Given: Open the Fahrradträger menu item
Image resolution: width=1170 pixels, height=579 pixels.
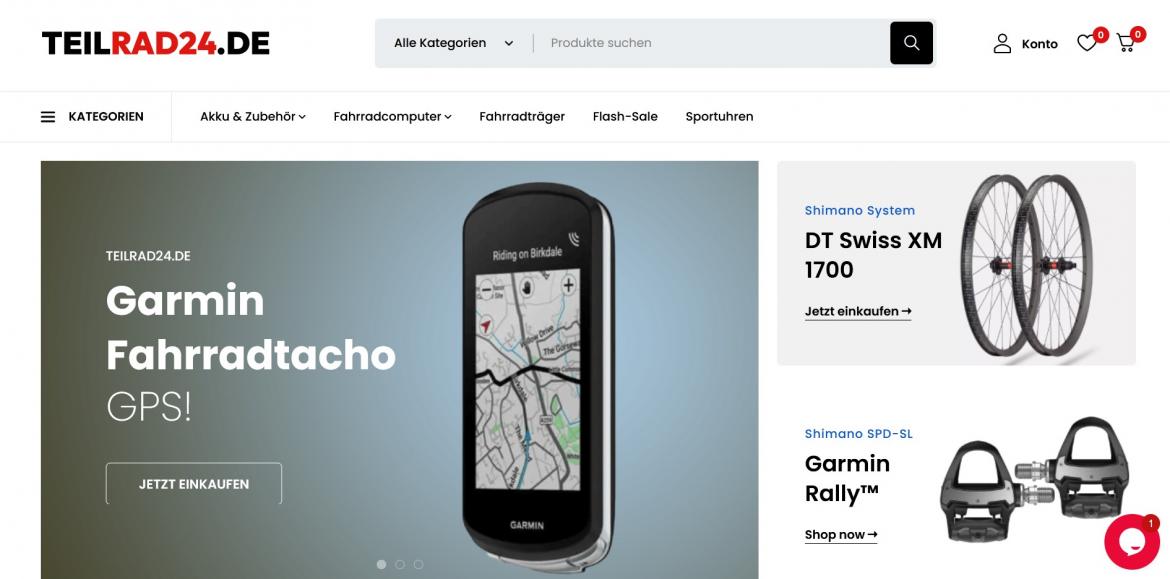Looking at the screenshot, I should (x=522, y=116).
